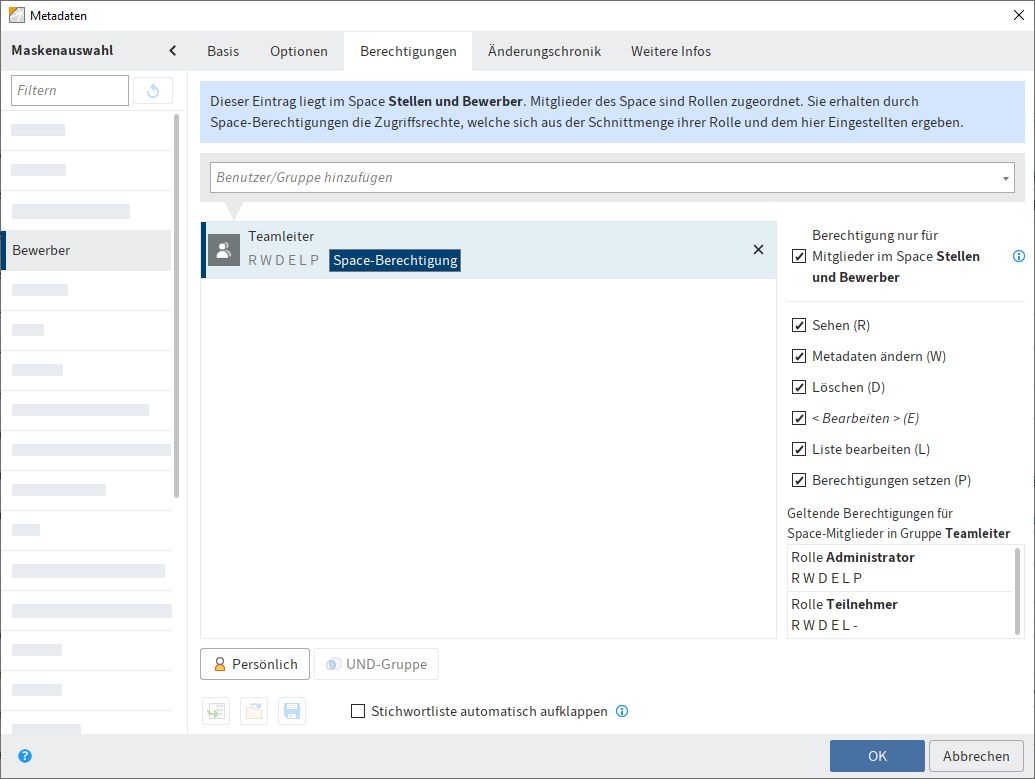This screenshot has width=1035, height=779.
Task: Switch to the Änderungschronik tab
Action: tap(544, 51)
